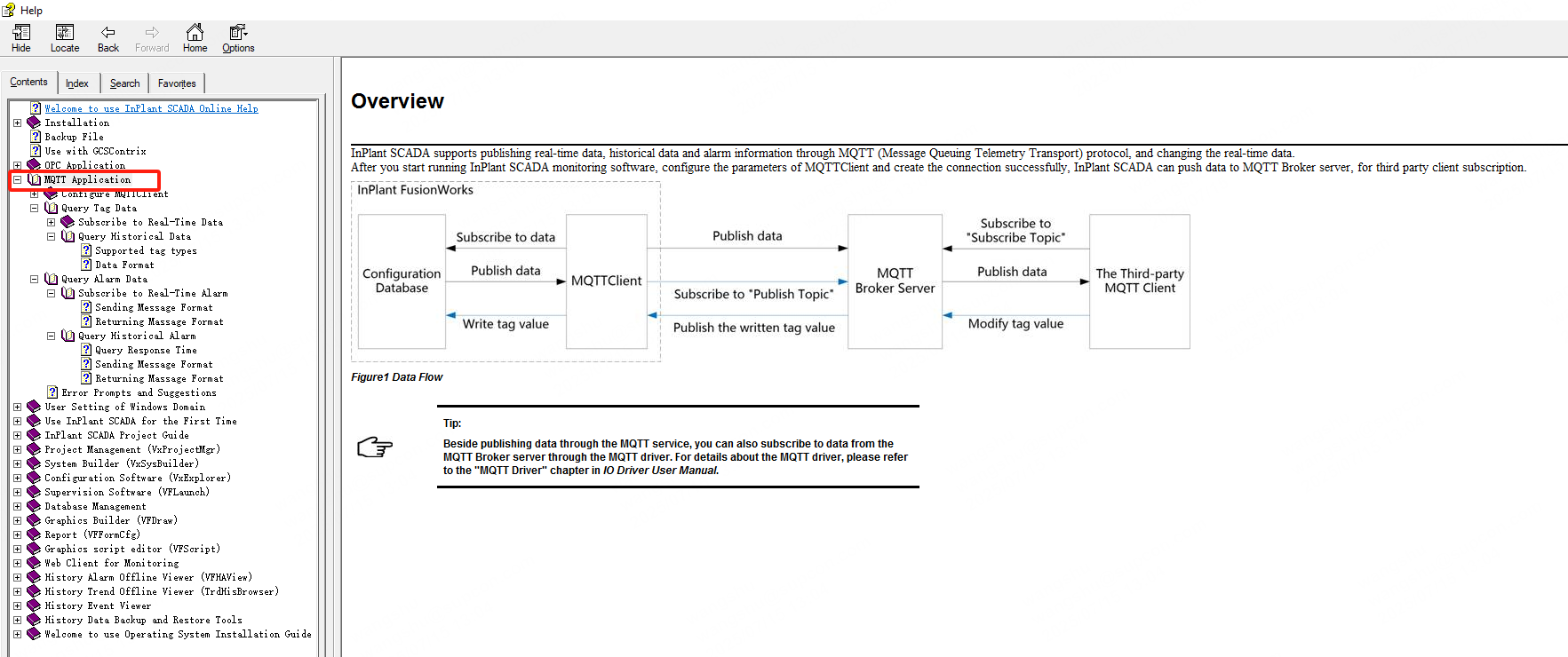Image resolution: width=1568 pixels, height=657 pixels.
Task: Select the Backup File page icon
Action: 36,137
